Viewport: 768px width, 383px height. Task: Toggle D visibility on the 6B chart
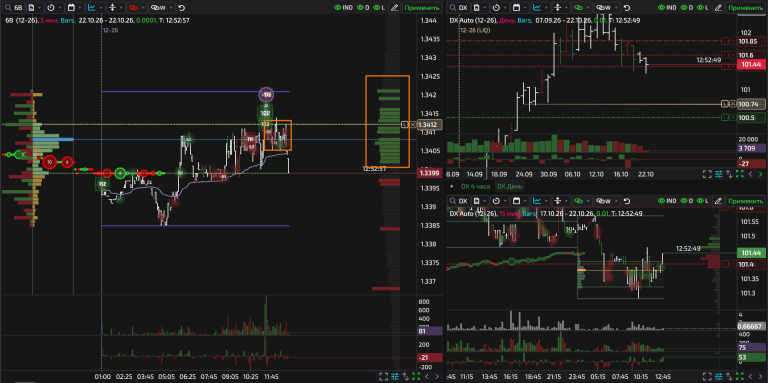[363, 8]
